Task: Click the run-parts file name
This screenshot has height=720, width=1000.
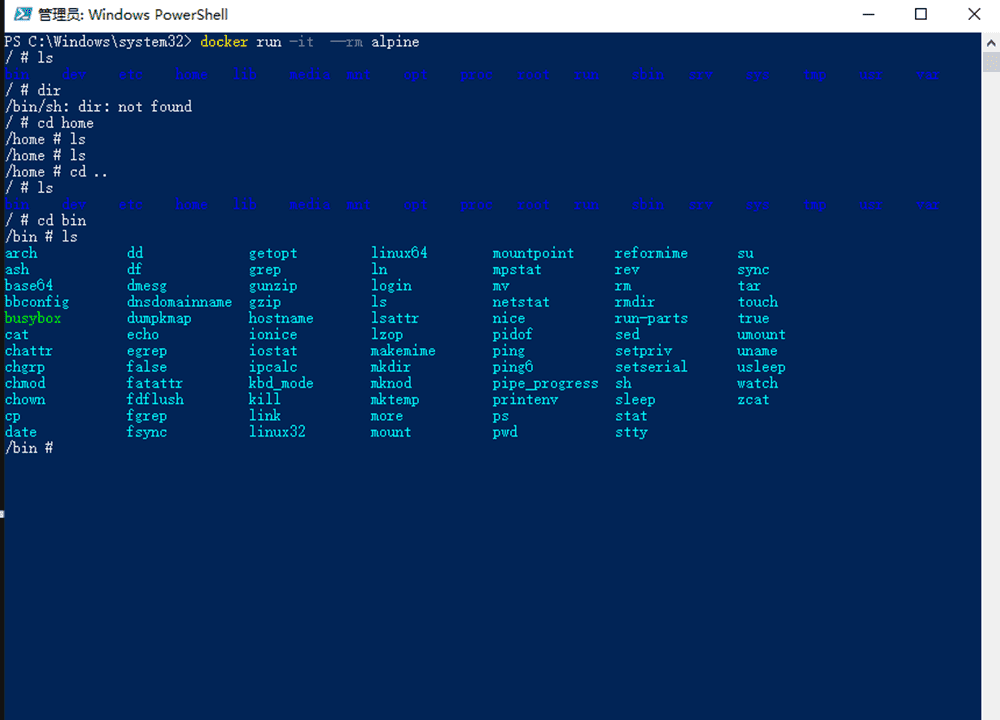Action: tap(651, 318)
